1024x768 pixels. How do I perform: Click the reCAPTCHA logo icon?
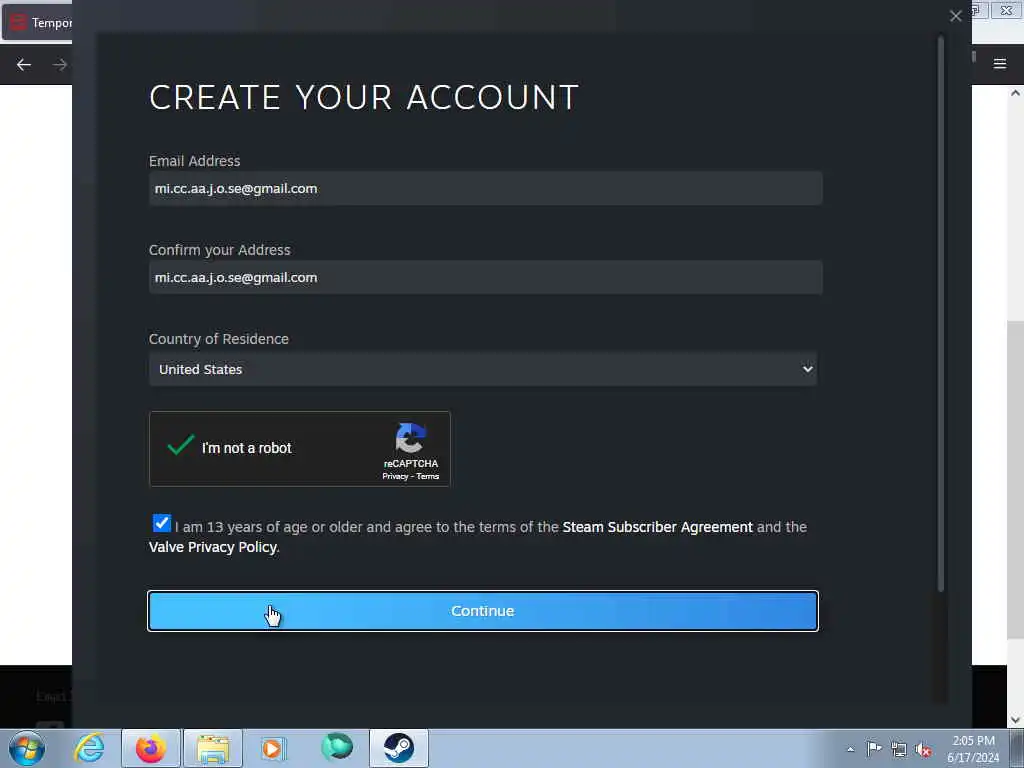[x=411, y=438]
